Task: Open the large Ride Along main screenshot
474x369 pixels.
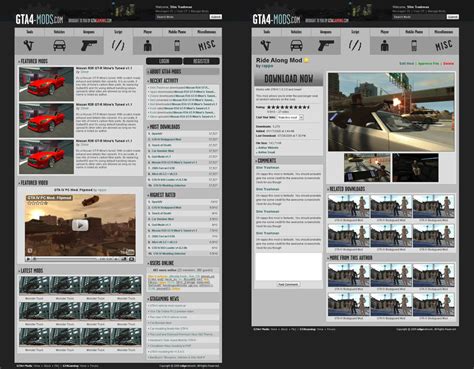Action: [391, 112]
